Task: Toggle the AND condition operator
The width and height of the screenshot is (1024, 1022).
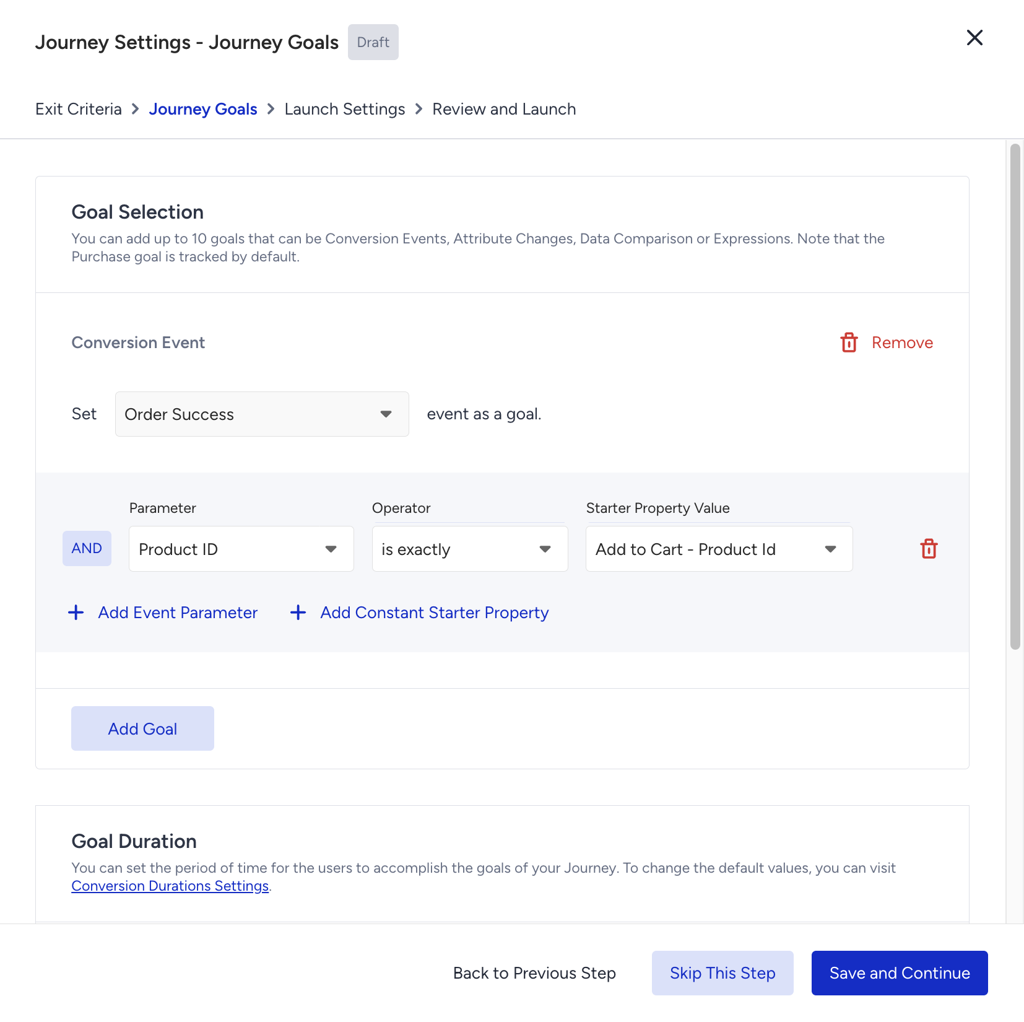Action: (x=87, y=549)
